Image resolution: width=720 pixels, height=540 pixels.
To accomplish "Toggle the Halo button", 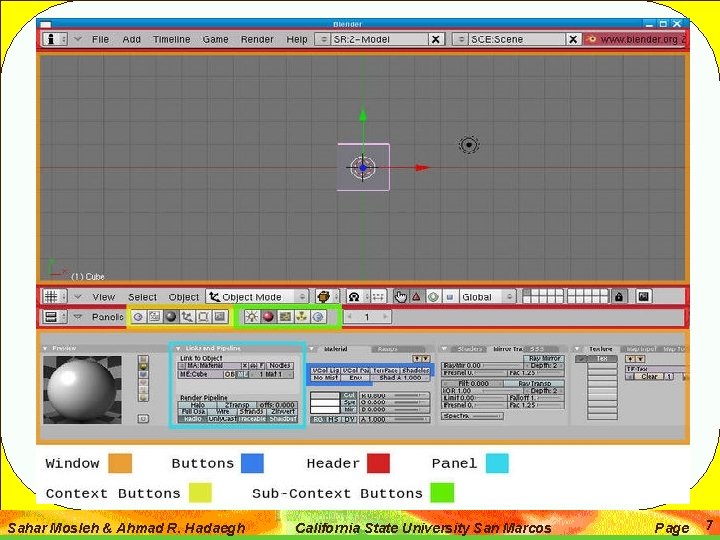I will 197,405.
